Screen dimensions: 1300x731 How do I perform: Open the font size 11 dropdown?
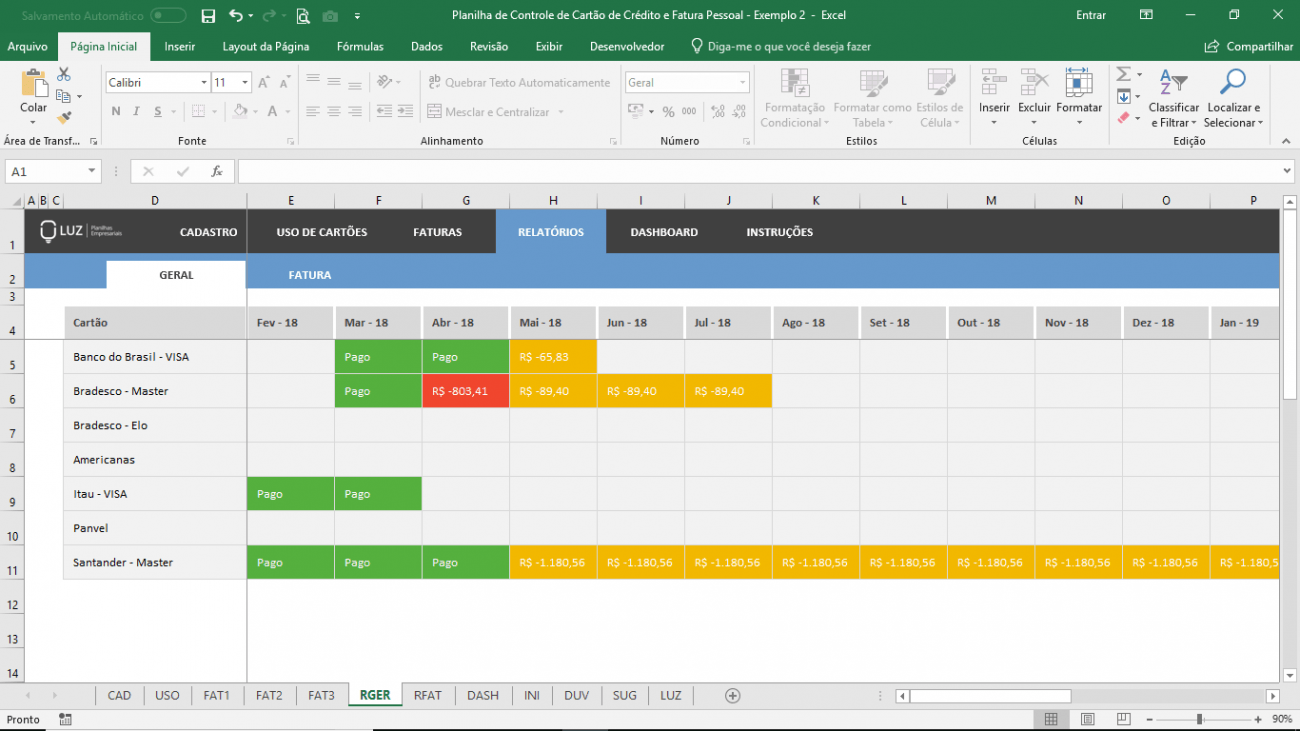(x=245, y=83)
